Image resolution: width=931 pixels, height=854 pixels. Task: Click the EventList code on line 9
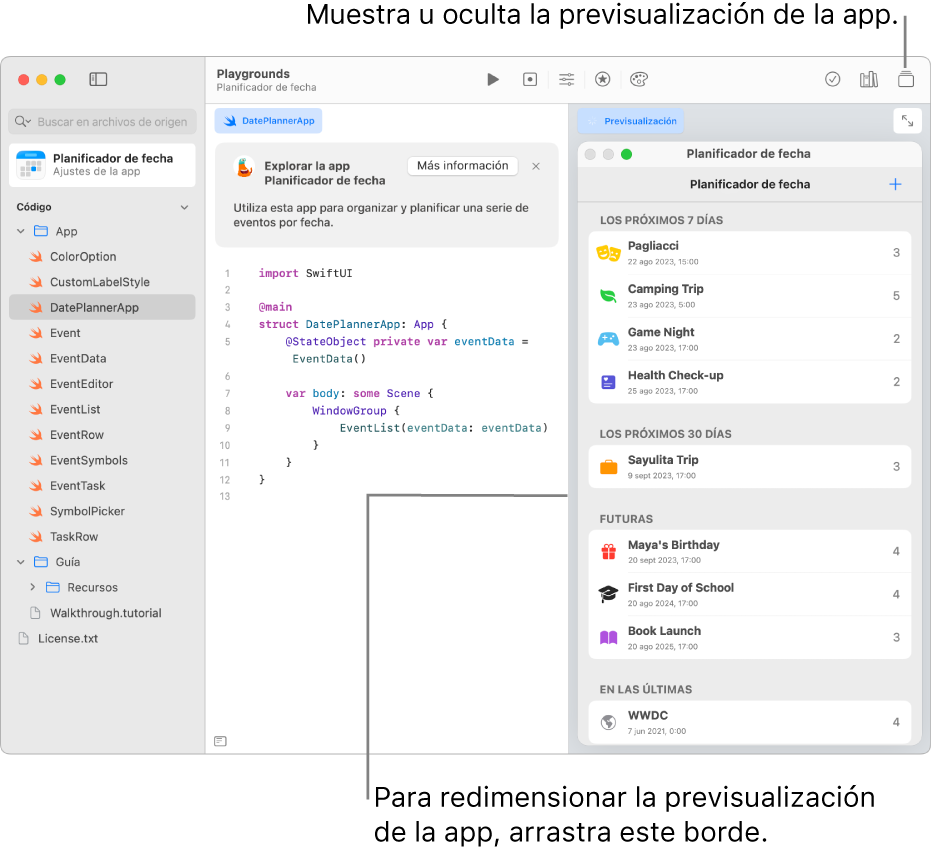[x=443, y=428]
